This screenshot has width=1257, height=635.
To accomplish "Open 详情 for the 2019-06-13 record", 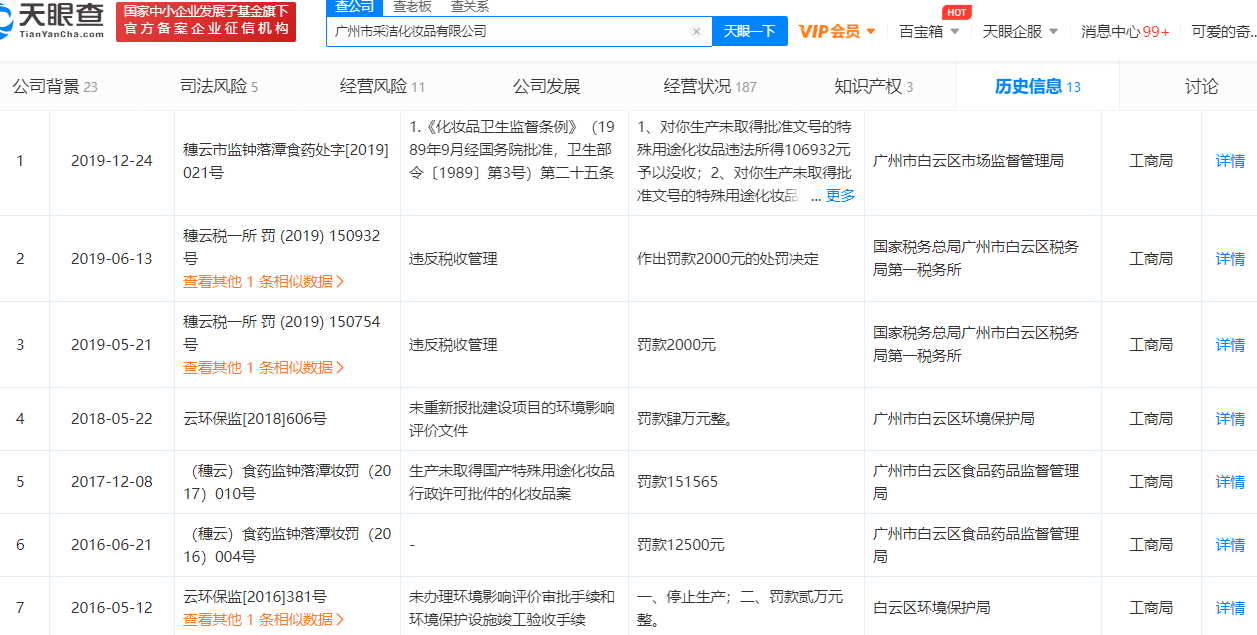I will click(x=1230, y=259).
